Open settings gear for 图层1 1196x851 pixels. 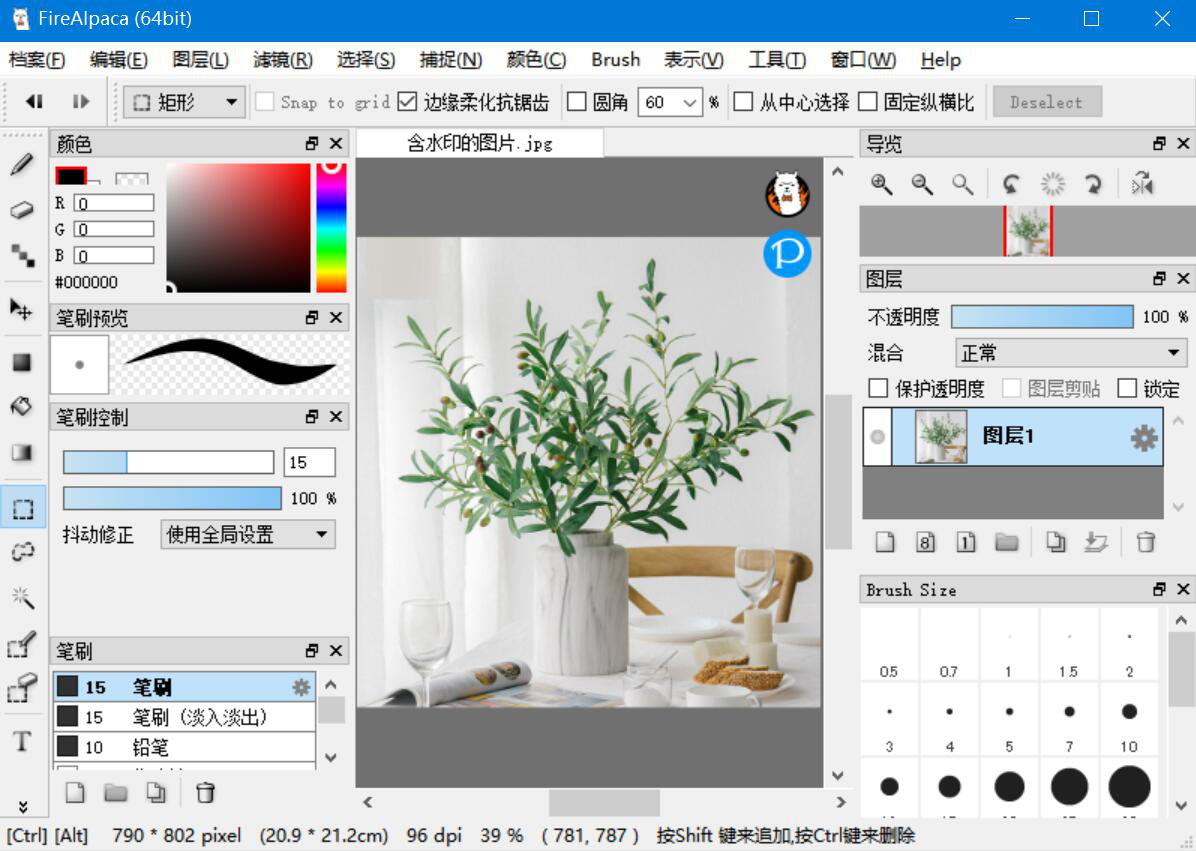pyautogui.click(x=1143, y=437)
